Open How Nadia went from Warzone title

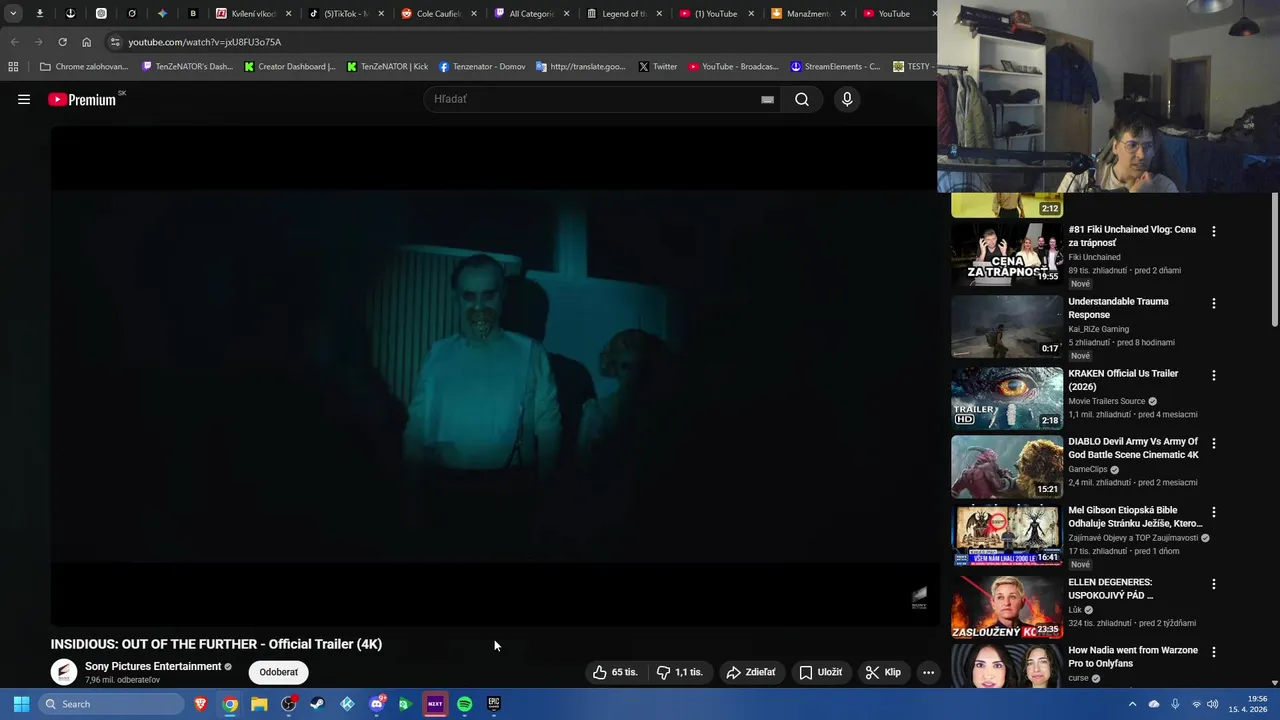[x=1133, y=657]
